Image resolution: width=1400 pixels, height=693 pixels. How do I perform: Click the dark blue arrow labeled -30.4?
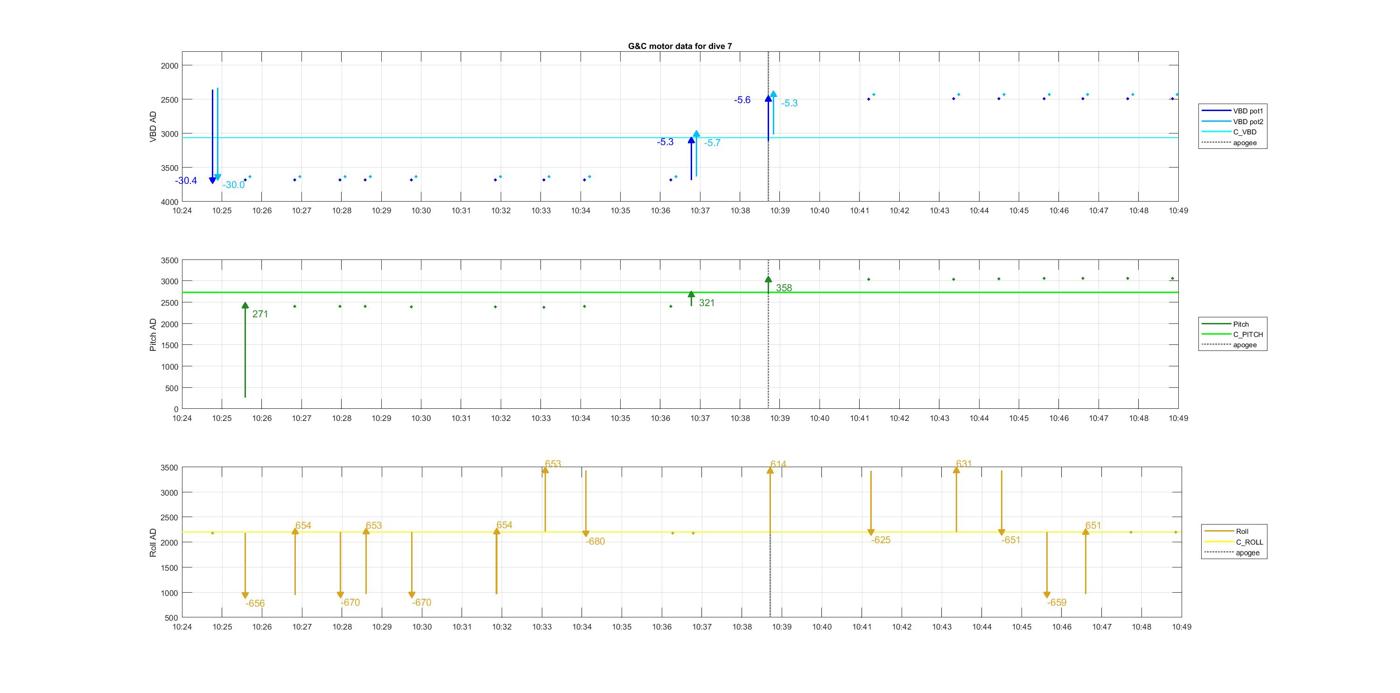[x=213, y=137]
